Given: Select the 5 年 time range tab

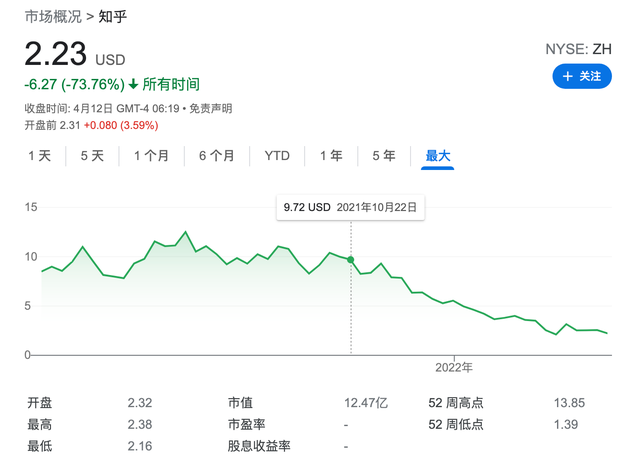Looking at the screenshot, I should point(384,156).
